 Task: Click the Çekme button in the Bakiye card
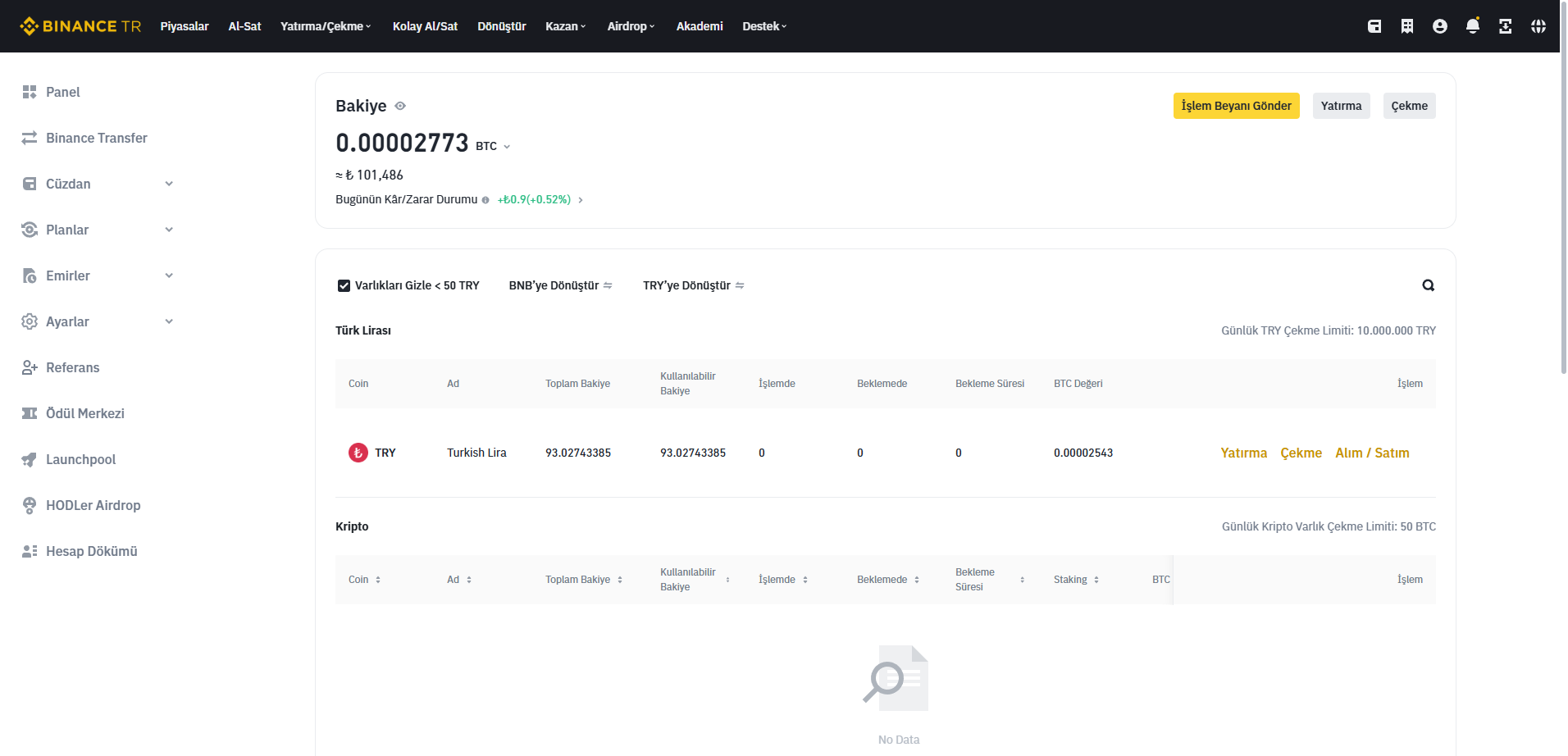click(x=1409, y=106)
